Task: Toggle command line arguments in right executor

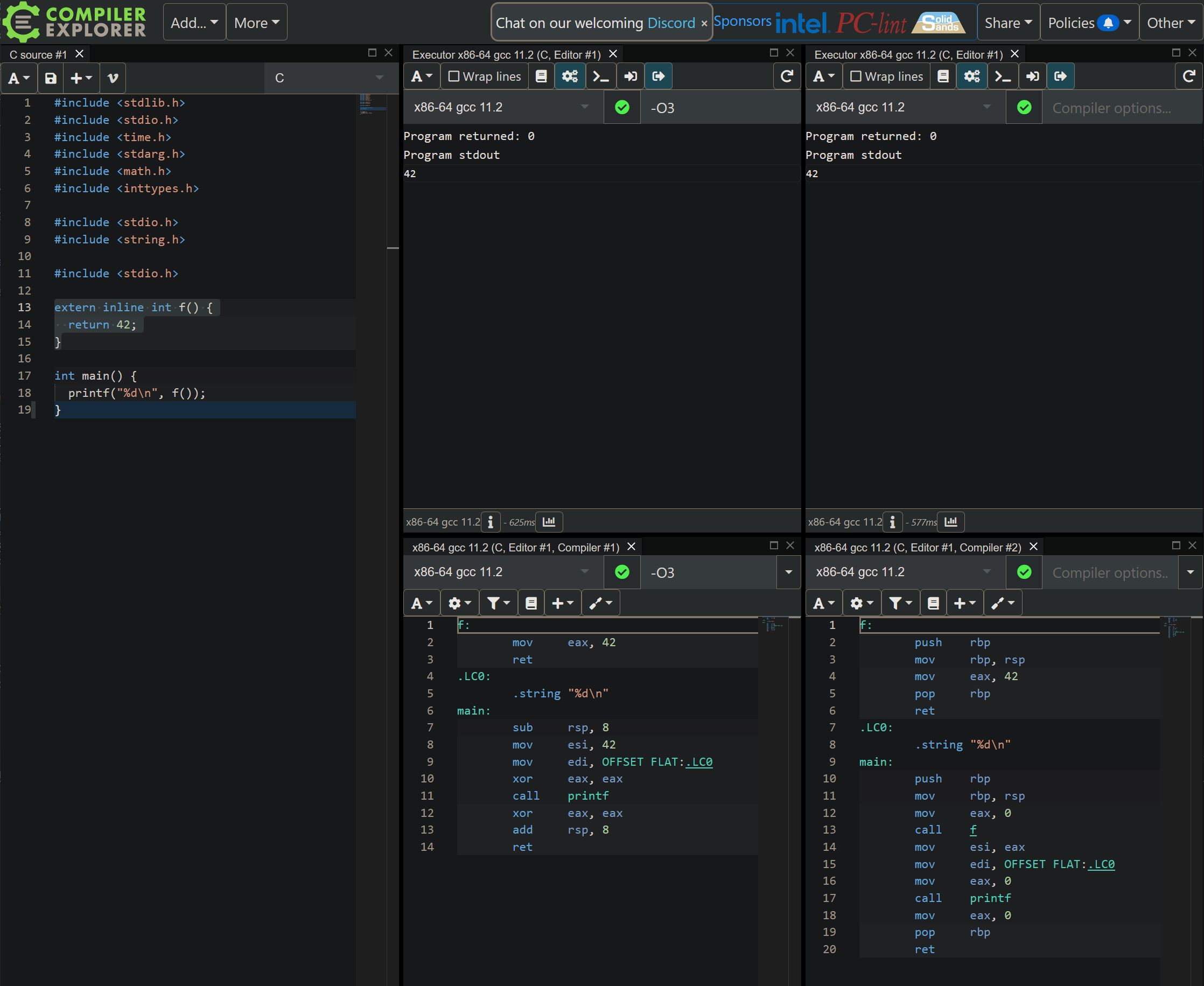Action: tap(1003, 76)
